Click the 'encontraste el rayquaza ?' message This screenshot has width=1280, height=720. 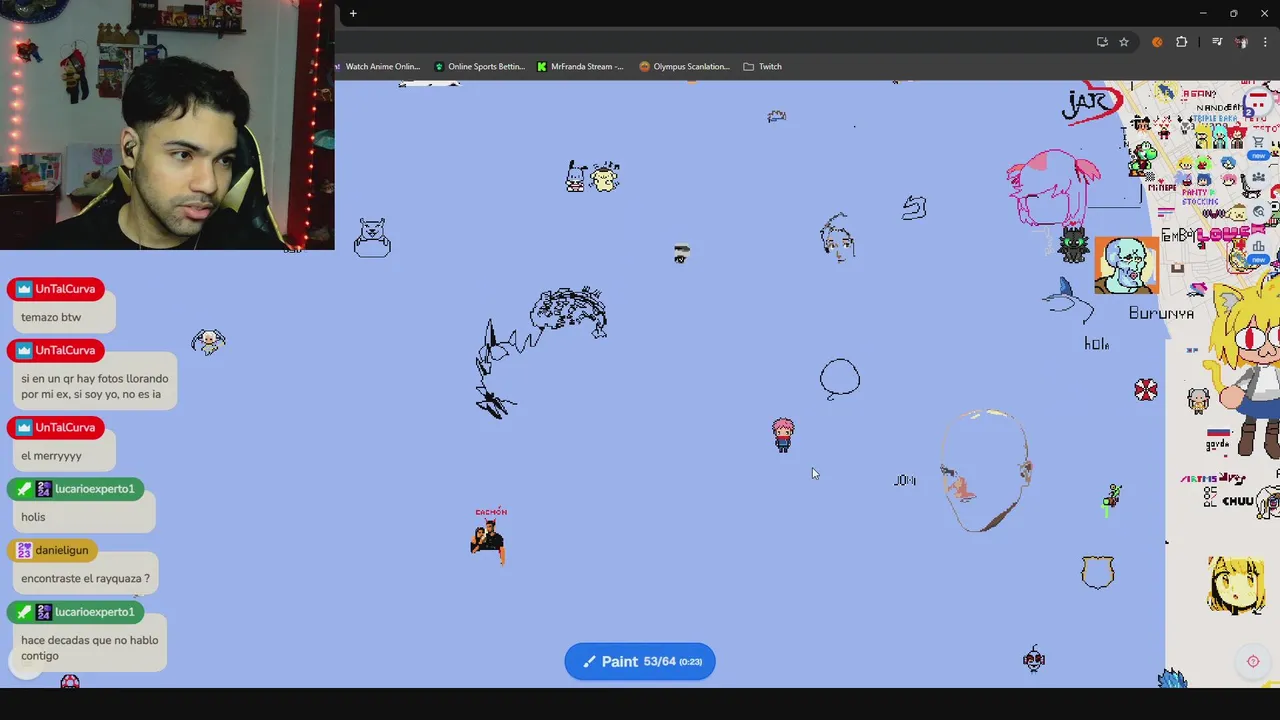pyautogui.click(x=85, y=578)
